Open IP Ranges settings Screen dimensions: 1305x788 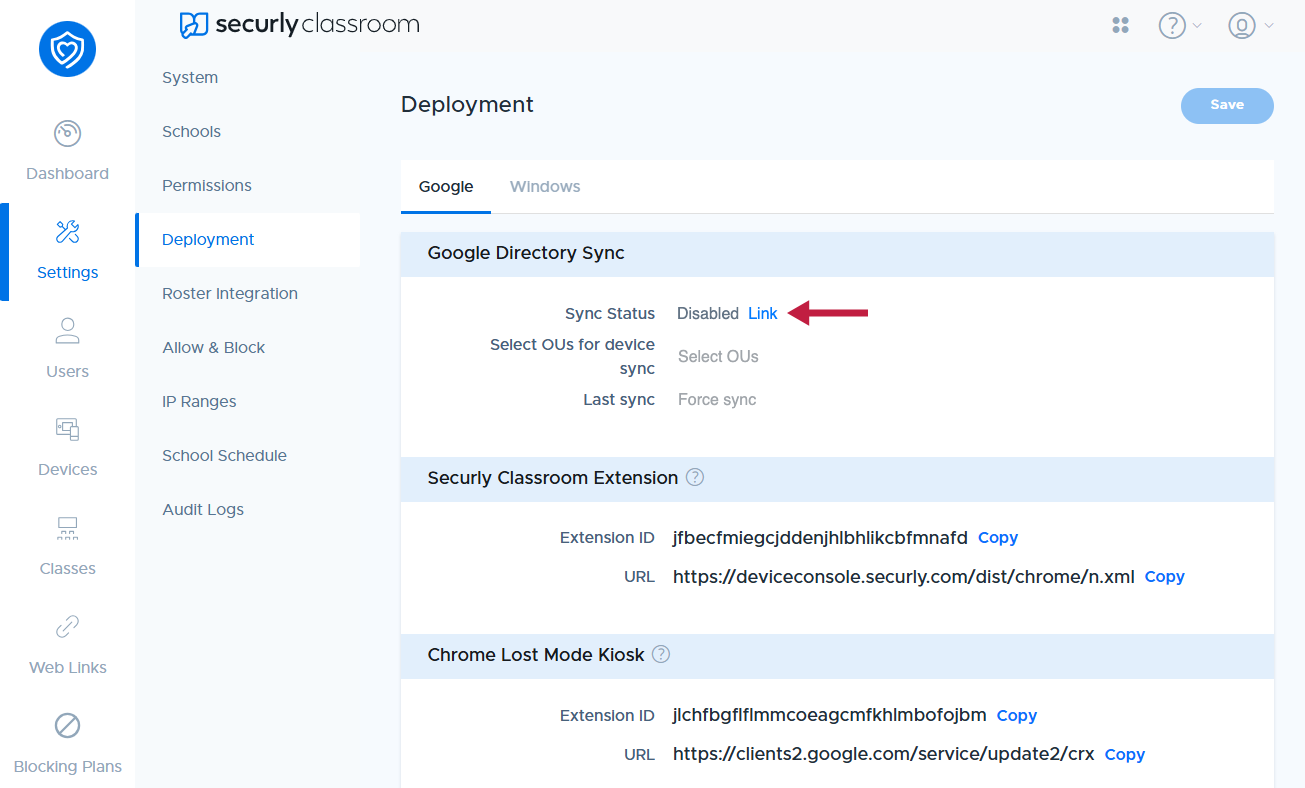(199, 401)
